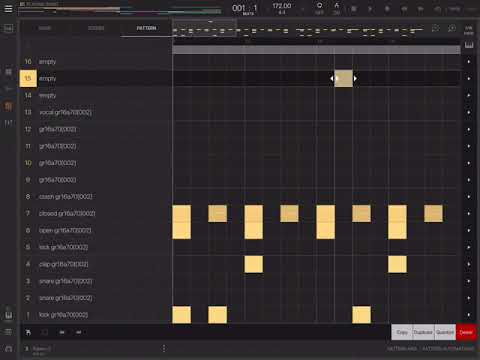This screenshot has height=360, width=480.
Task: Open the hamburger main menu
Action: click(8, 8)
